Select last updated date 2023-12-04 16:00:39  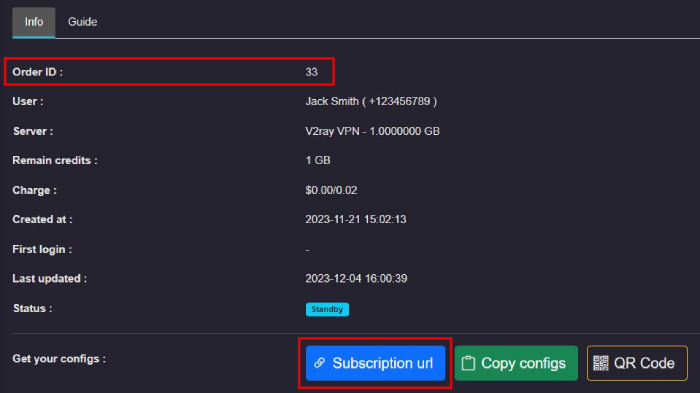point(356,279)
